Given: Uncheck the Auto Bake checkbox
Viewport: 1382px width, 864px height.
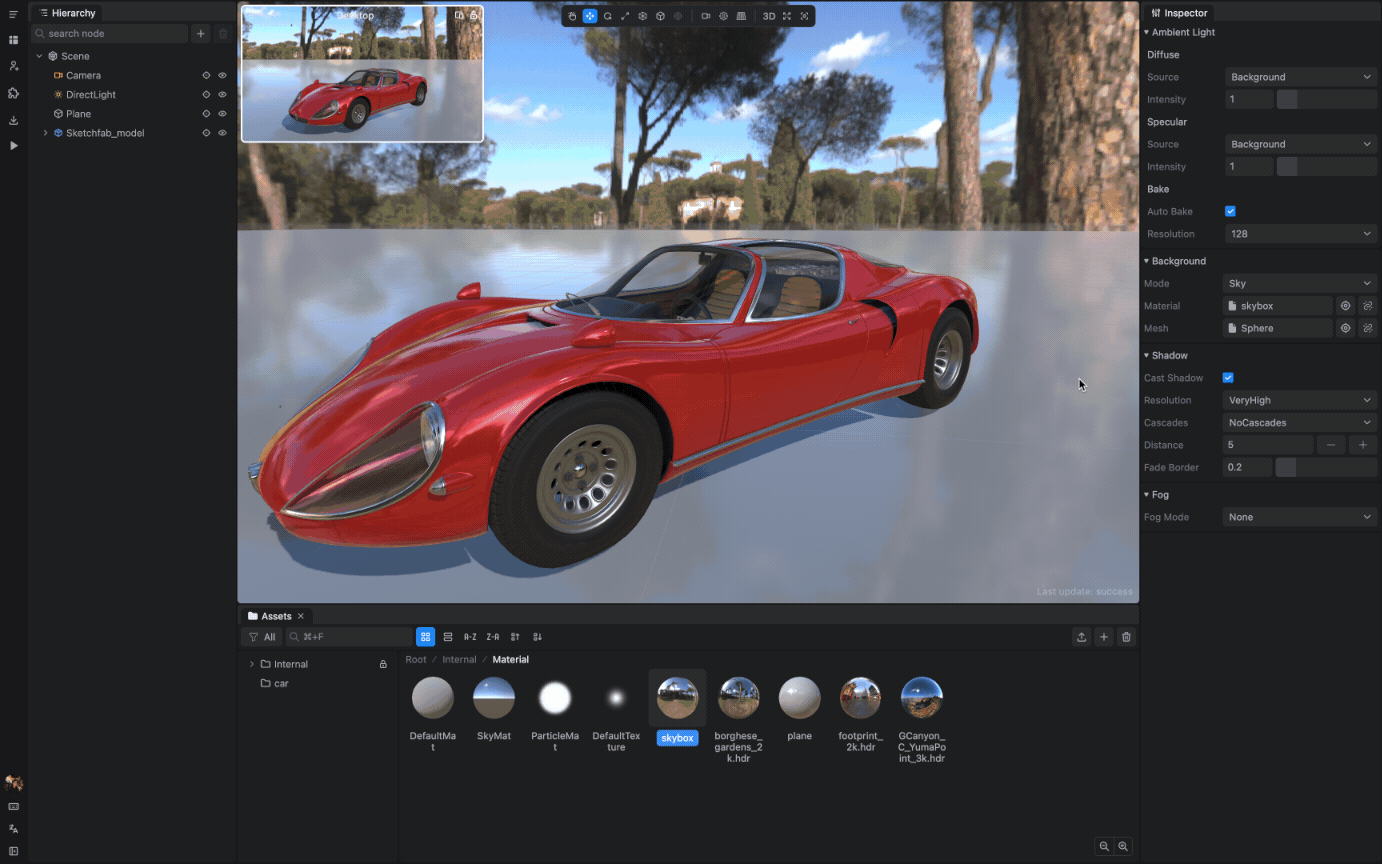Looking at the screenshot, I should pyautogui.click(x=1230, y=211).
